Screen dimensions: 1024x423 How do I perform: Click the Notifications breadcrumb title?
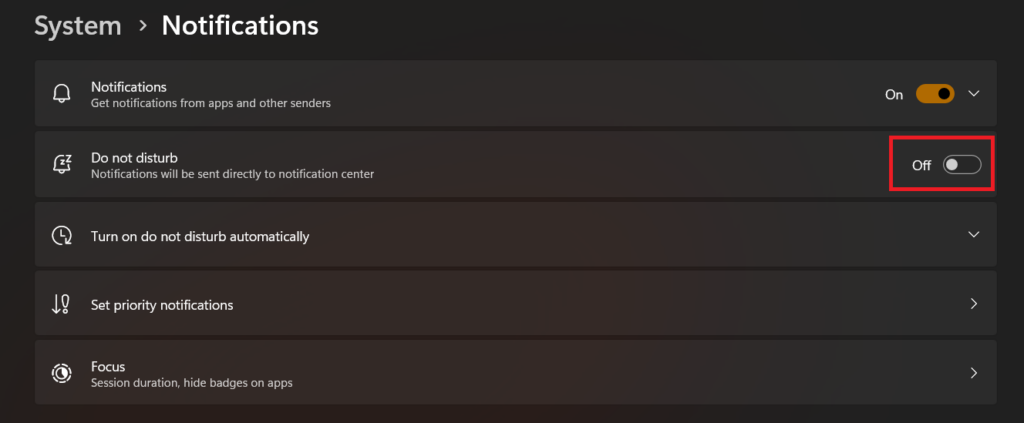pos(240,26)
